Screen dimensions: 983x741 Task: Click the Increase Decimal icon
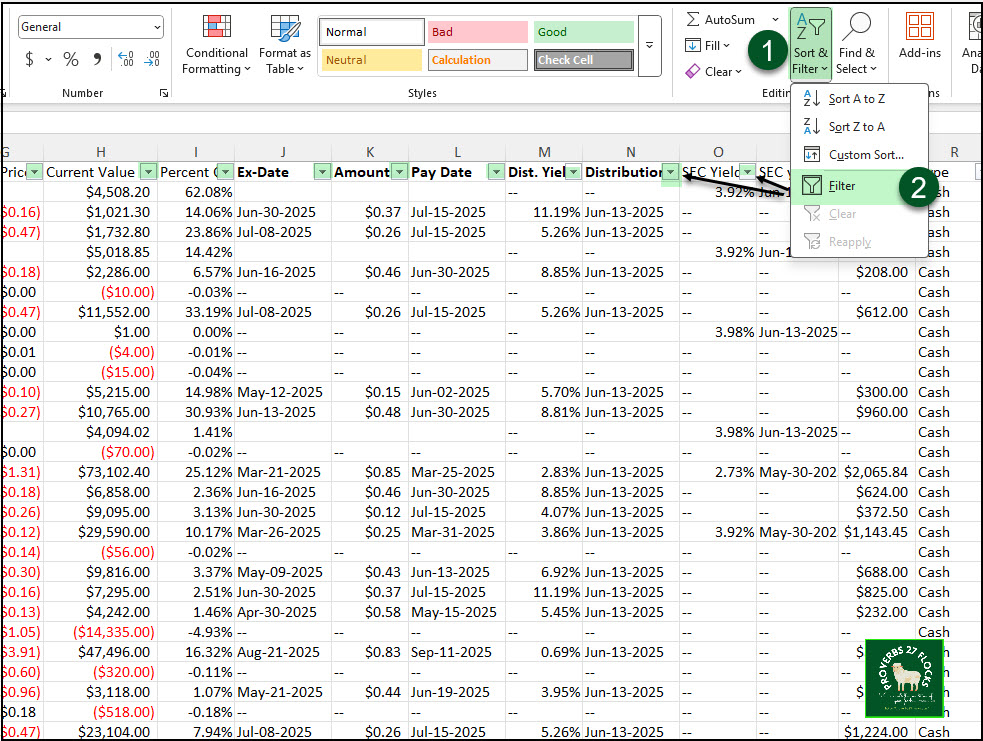tap(126, 60)
